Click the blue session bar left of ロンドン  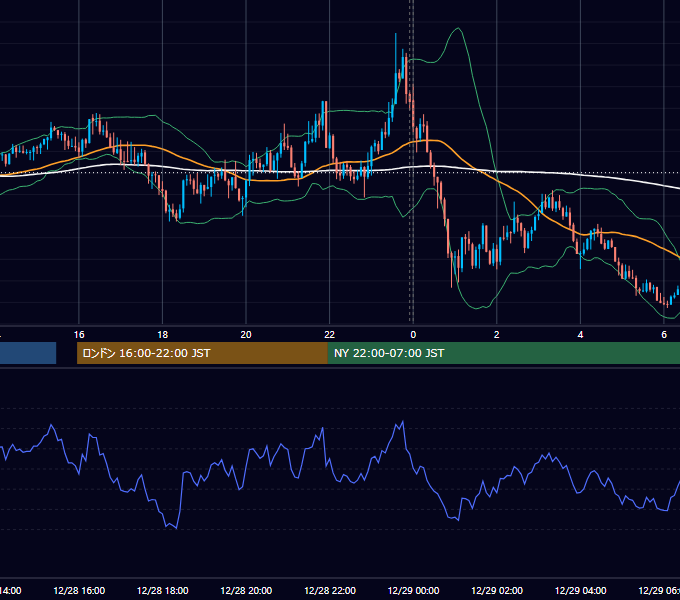[x=28, y=353]
